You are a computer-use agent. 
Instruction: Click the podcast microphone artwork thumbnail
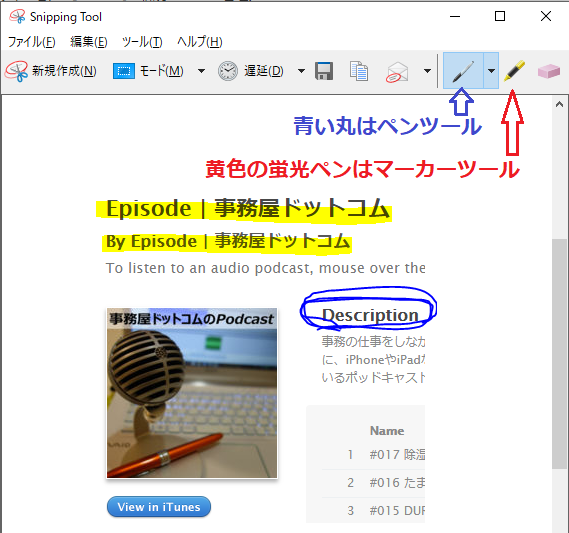coord(192,393)
